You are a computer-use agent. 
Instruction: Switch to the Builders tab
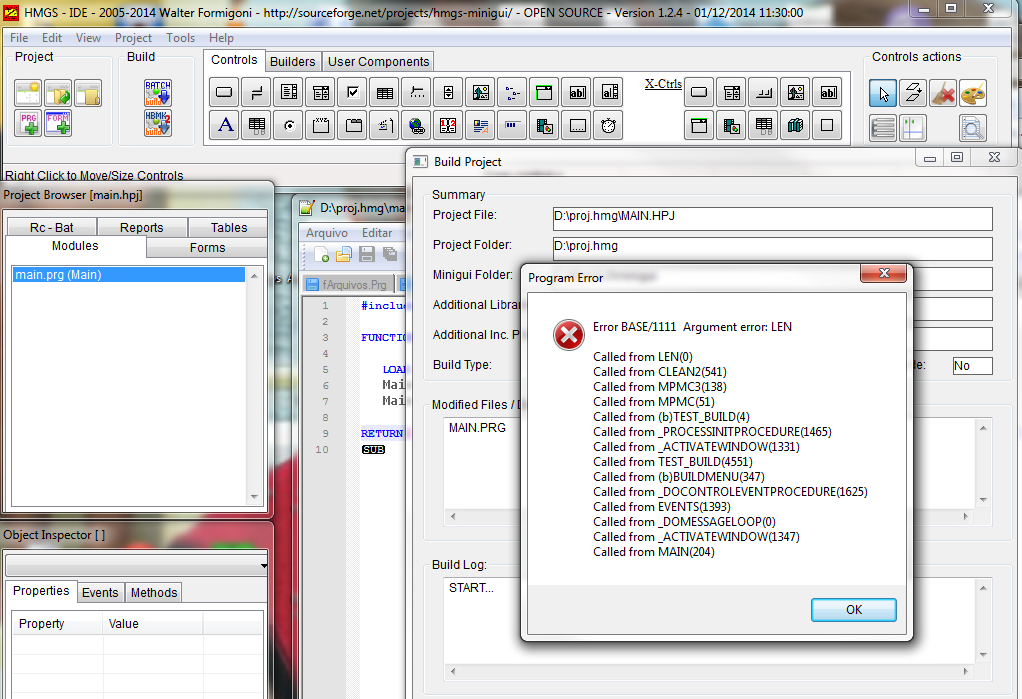point(293,61)
